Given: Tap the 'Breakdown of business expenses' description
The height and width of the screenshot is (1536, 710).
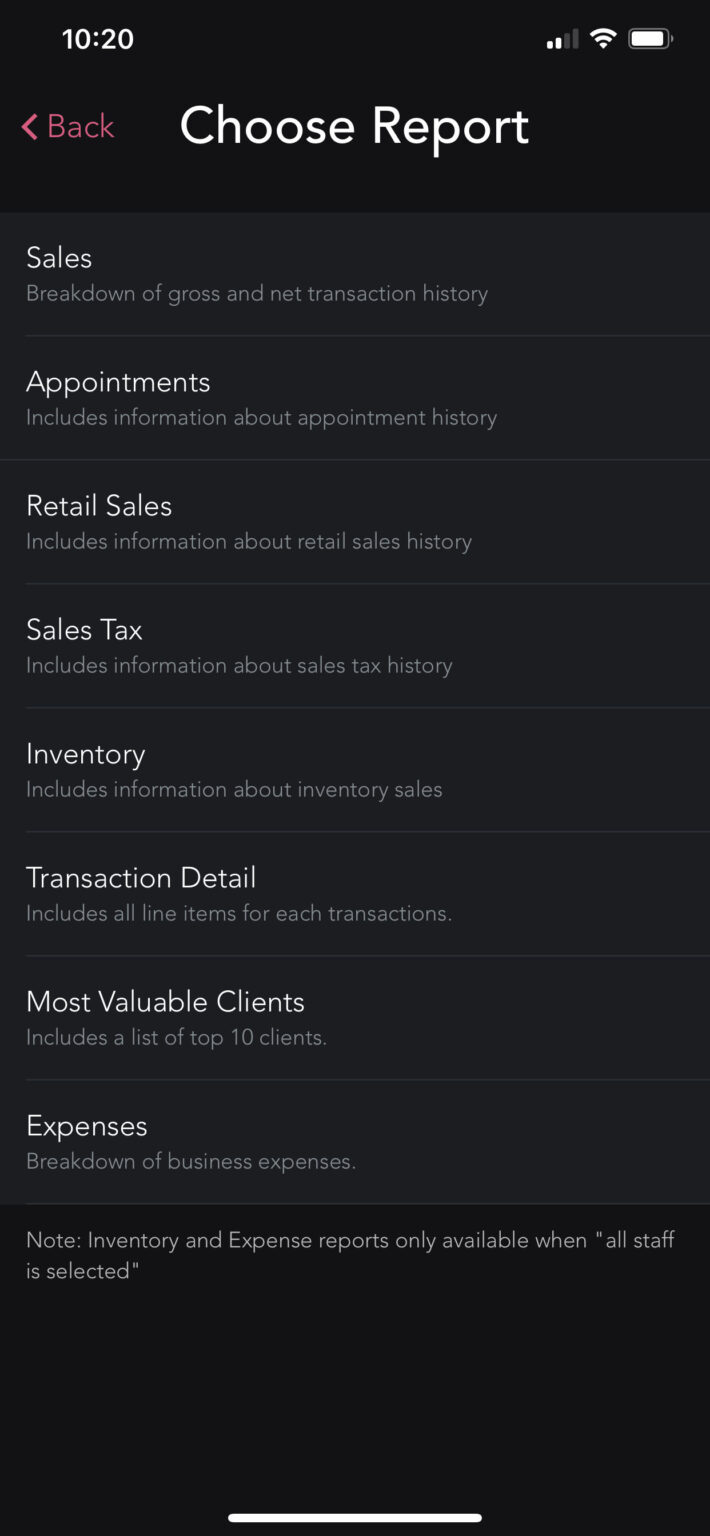Looking at the screenshot, I should pos(191,1162).
